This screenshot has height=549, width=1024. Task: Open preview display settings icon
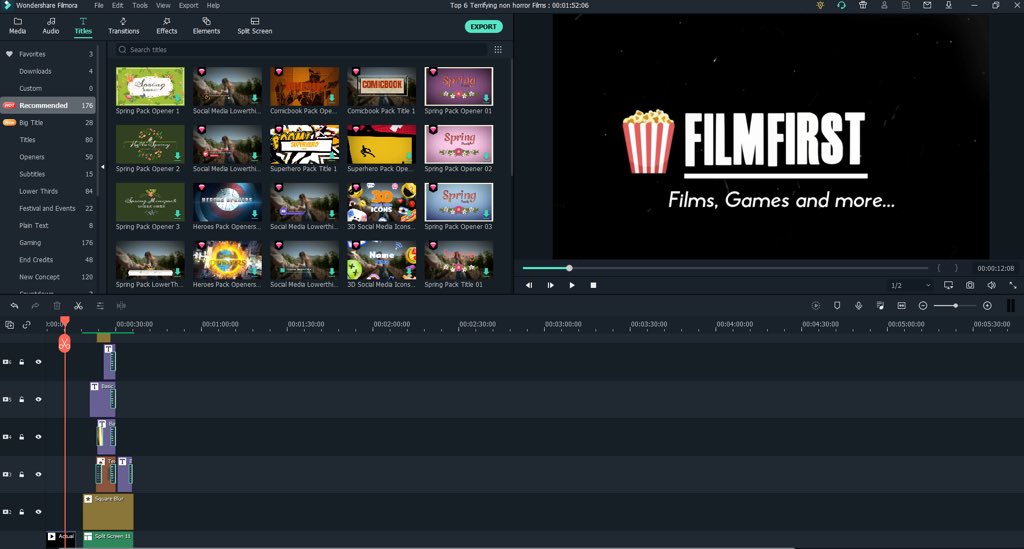[948, 285]
